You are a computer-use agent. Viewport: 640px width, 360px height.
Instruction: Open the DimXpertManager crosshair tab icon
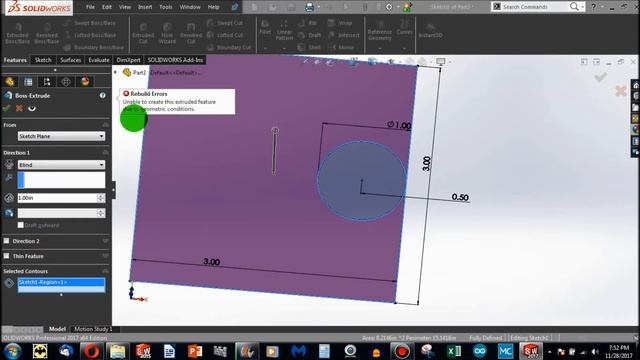pos(66,82)
